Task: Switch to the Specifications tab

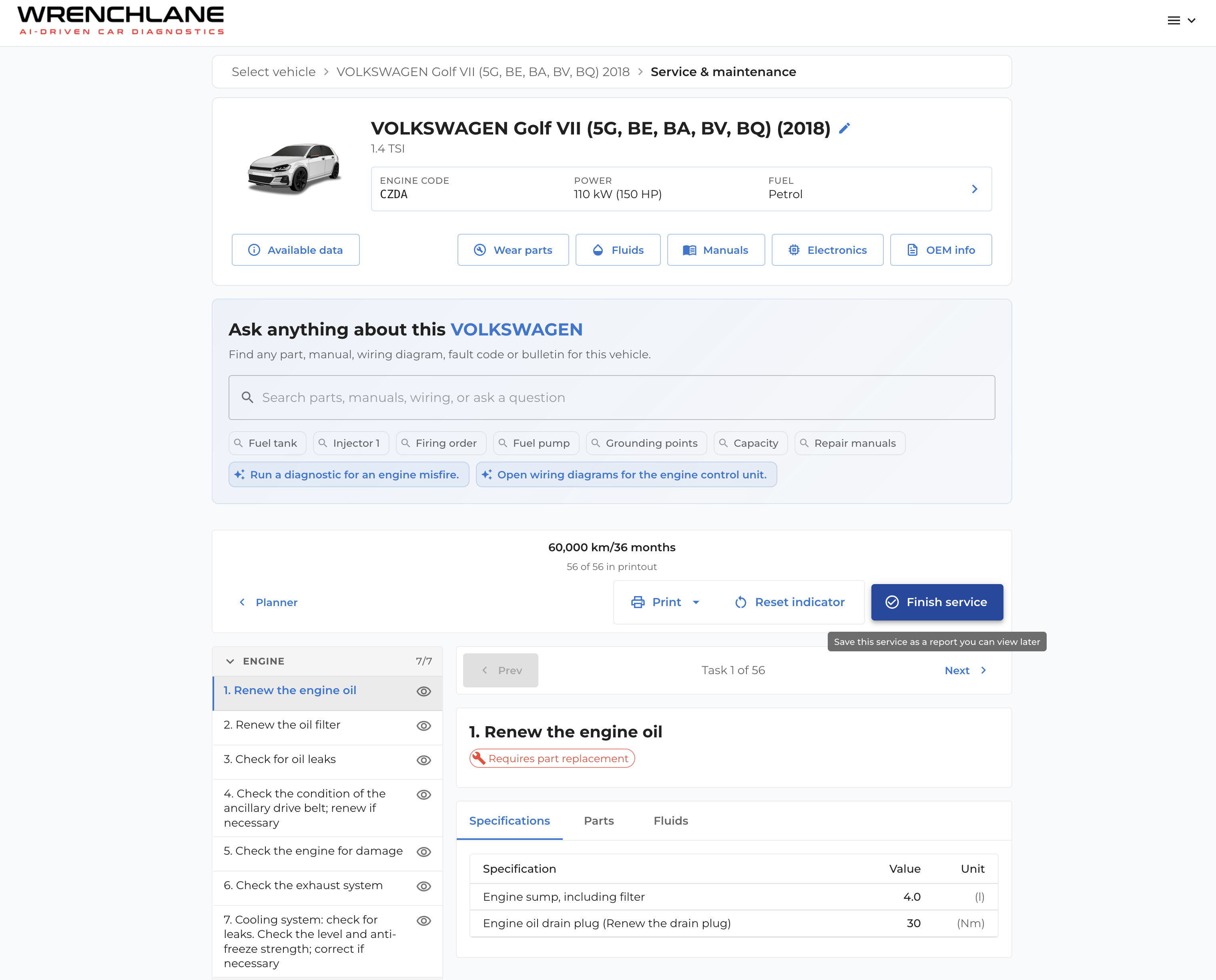Action: coord(510,821)
